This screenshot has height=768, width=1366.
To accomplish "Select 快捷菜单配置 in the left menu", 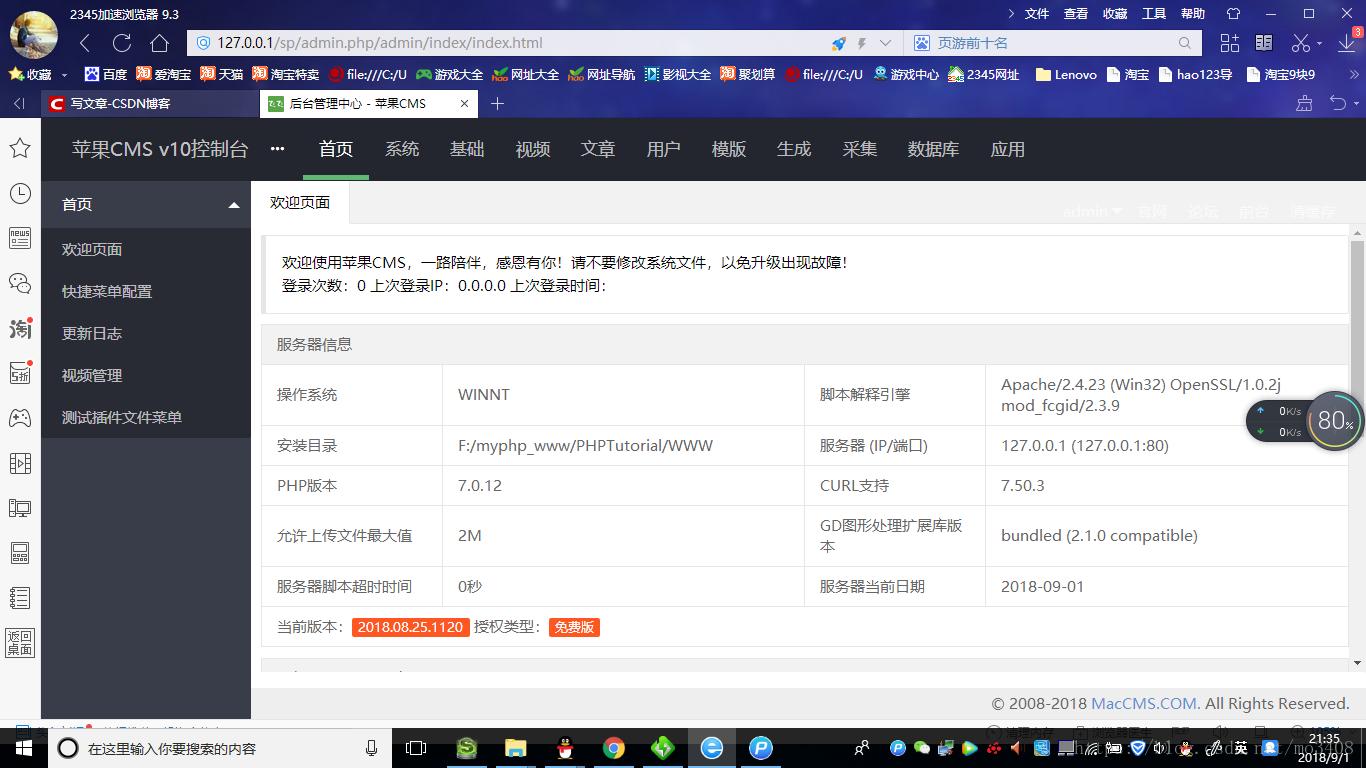I will [107, 292].
